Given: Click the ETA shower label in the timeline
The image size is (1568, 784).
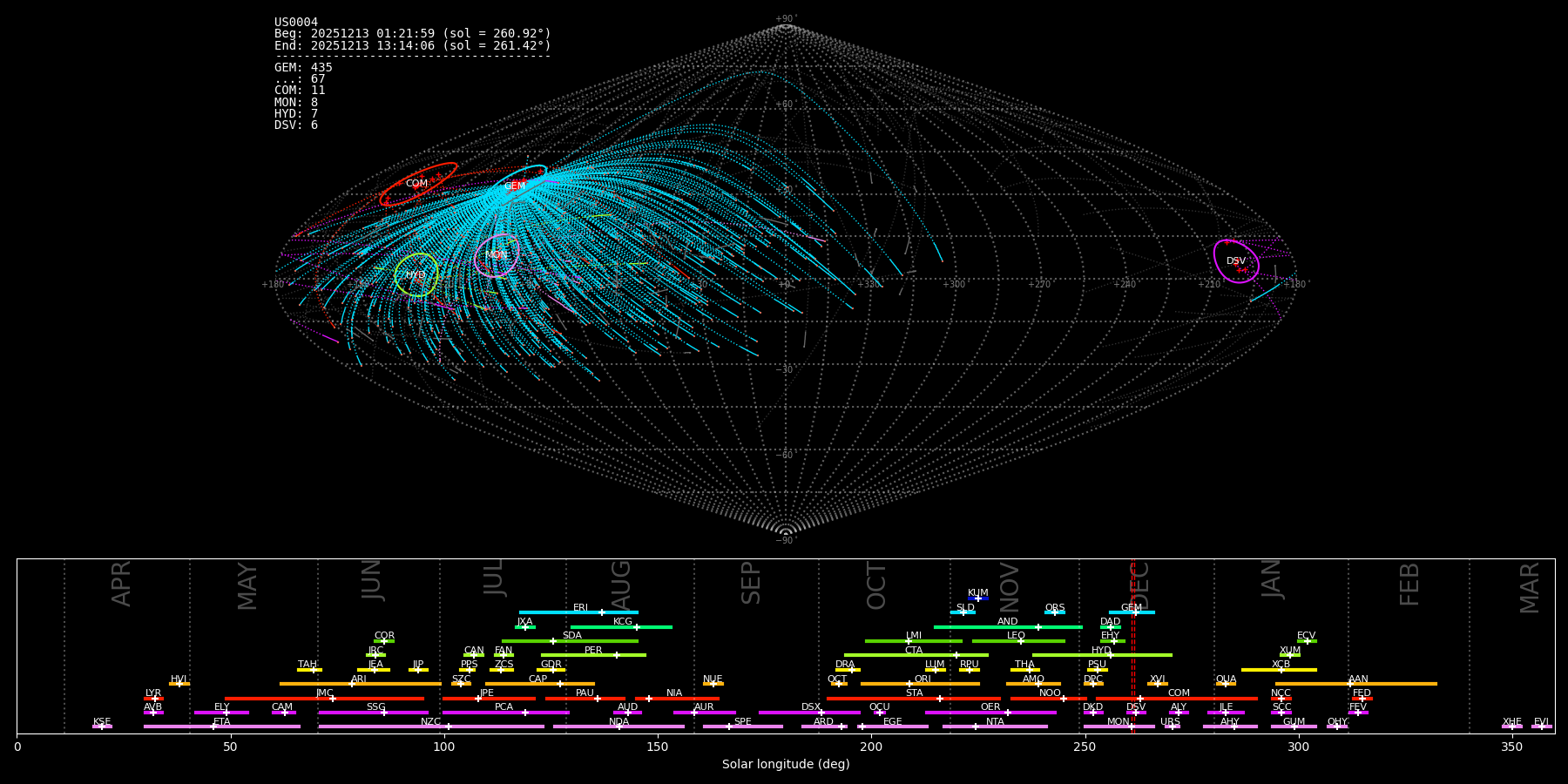Looking at the screenshot, I should point(222,722).
